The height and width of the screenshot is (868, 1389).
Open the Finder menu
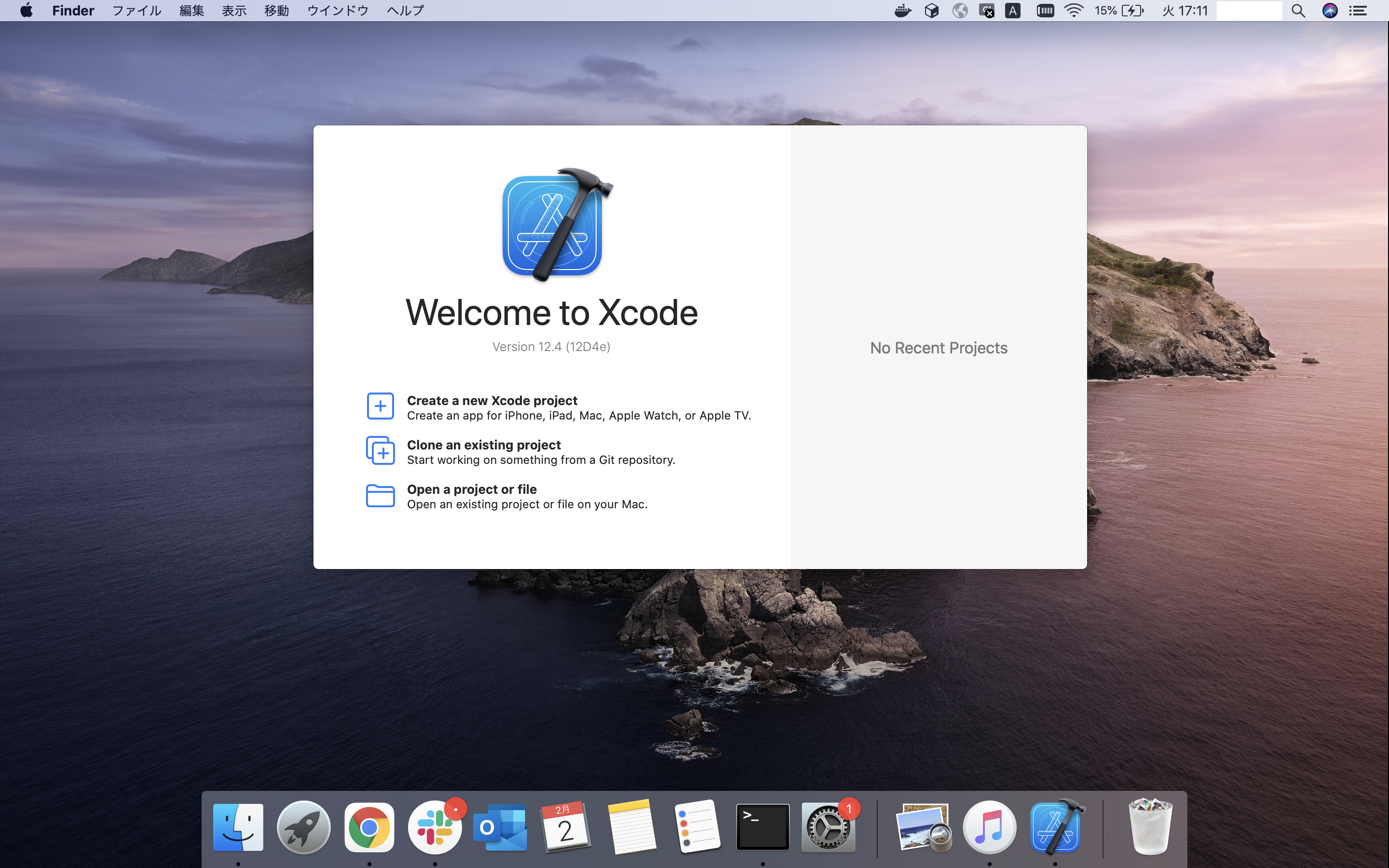click(x=73, y=10)
